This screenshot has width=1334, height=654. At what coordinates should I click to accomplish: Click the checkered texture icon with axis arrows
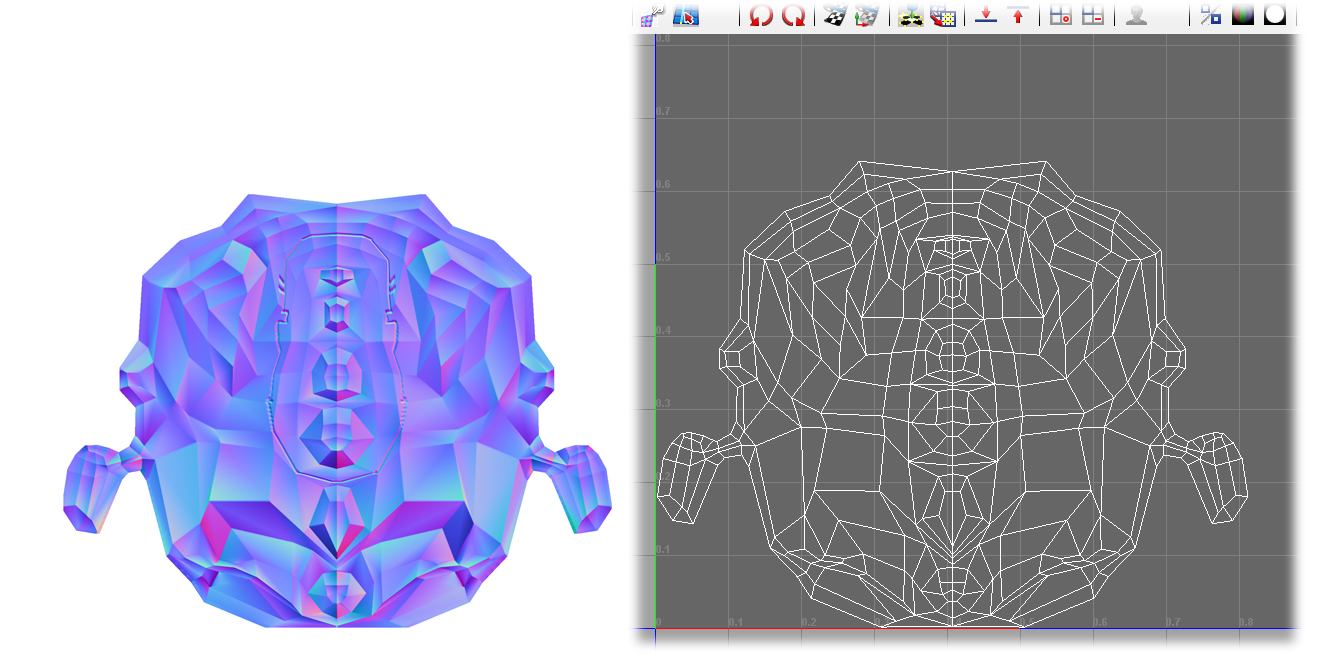point(868,15)
